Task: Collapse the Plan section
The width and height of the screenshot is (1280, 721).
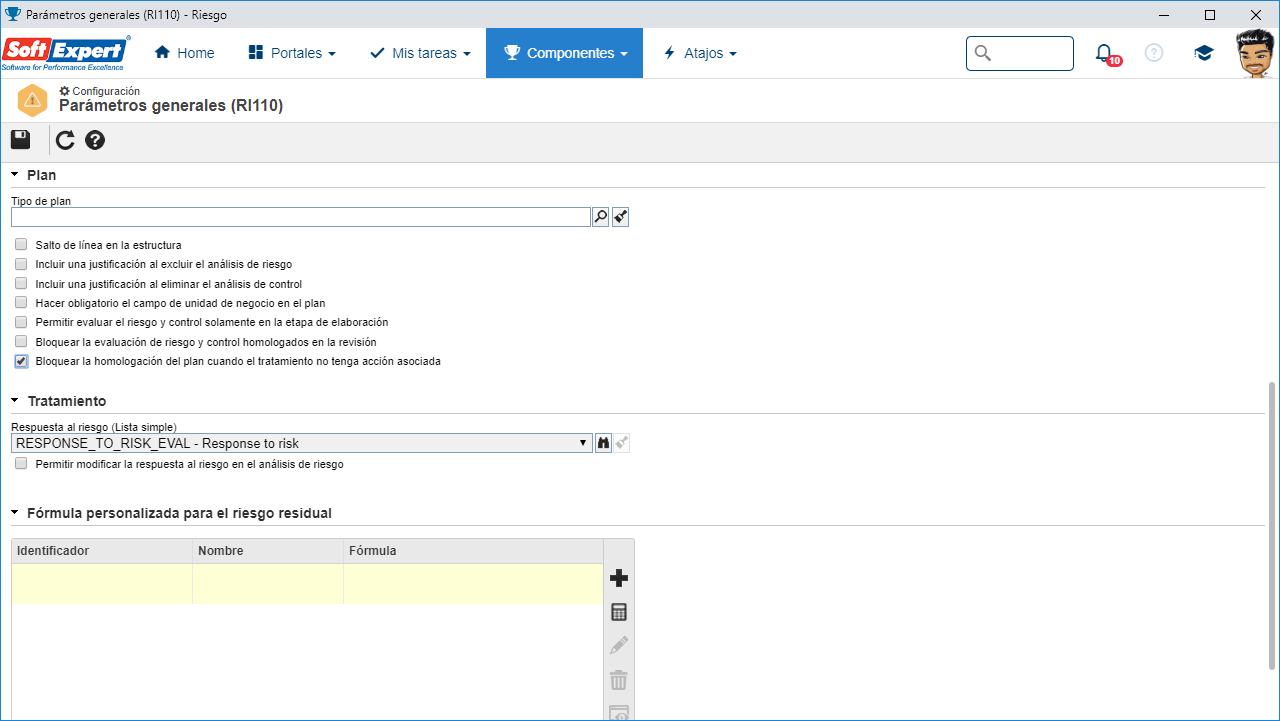Action: (x=34, y=175)
